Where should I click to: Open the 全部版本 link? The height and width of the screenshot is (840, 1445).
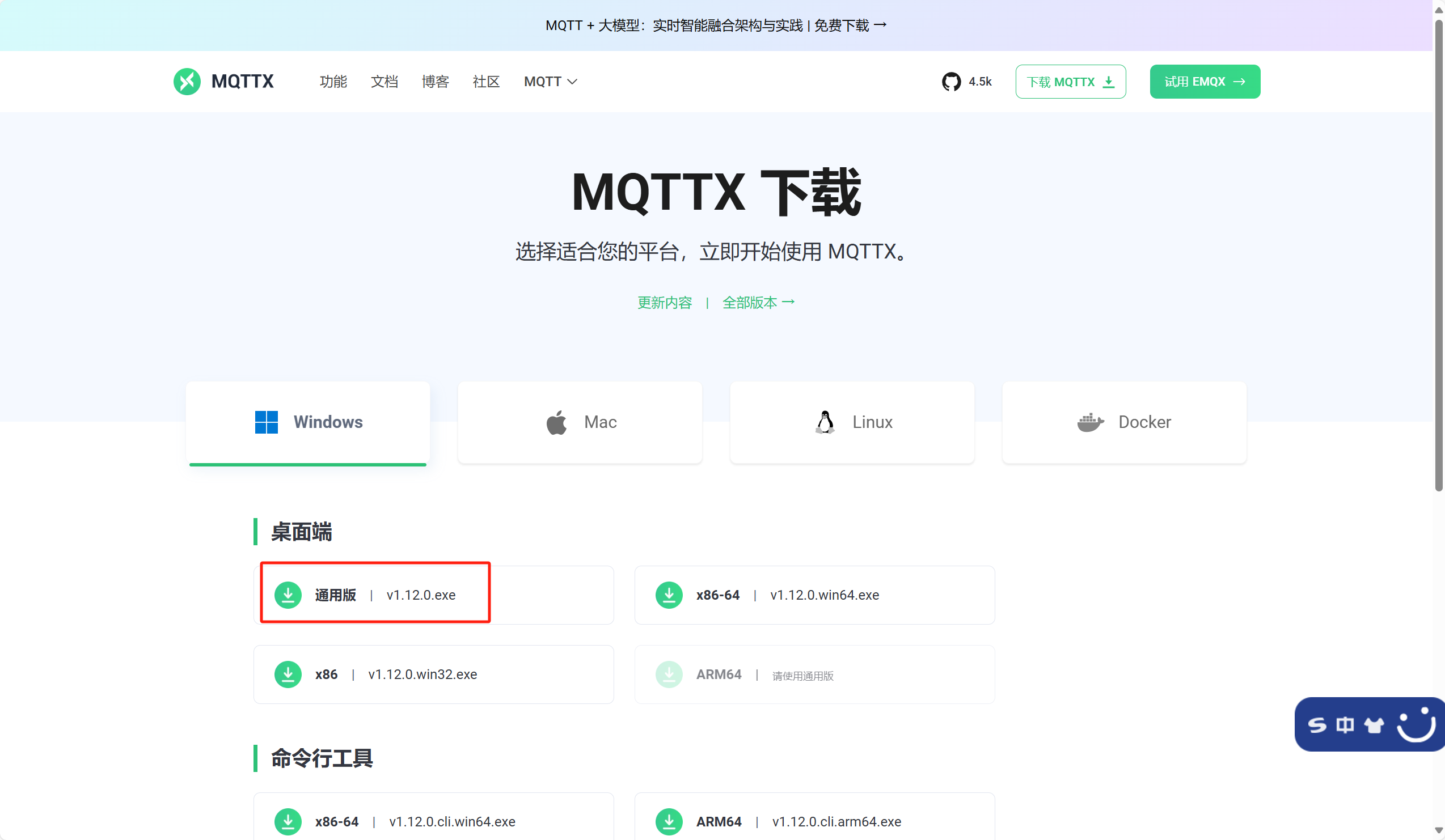click(x=758, y=303)
